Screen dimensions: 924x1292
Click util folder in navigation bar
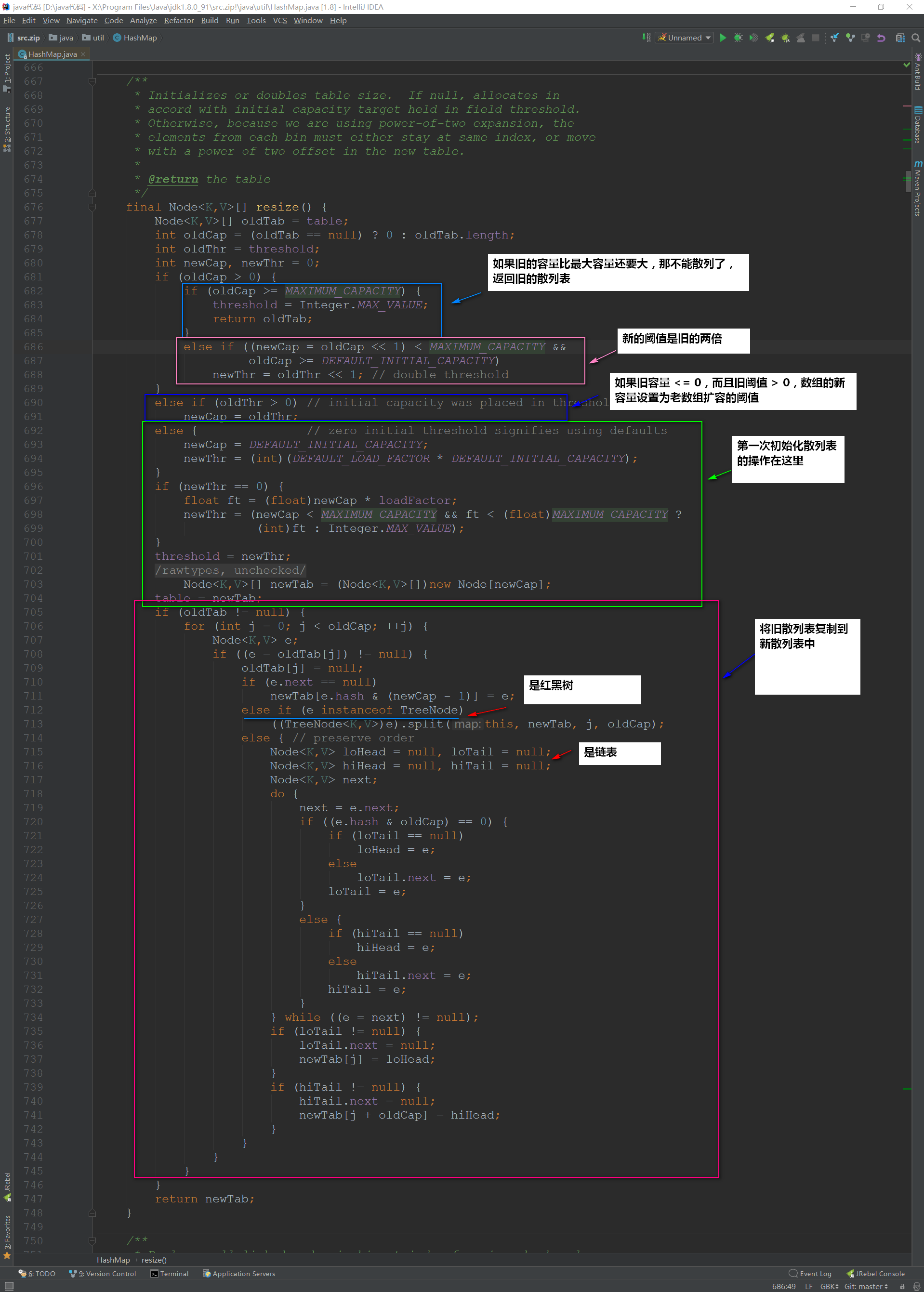point(93,38)
